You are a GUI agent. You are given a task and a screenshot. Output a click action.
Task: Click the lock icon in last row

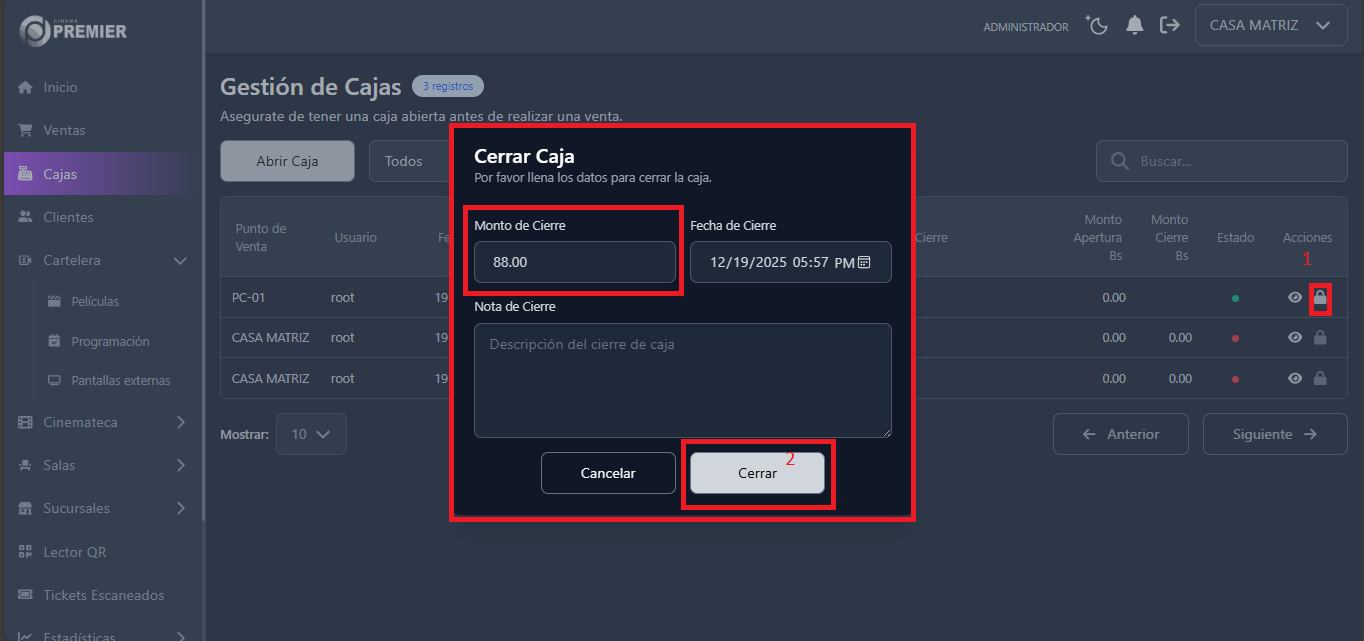pyautogui.click(x=1320, y=378)
